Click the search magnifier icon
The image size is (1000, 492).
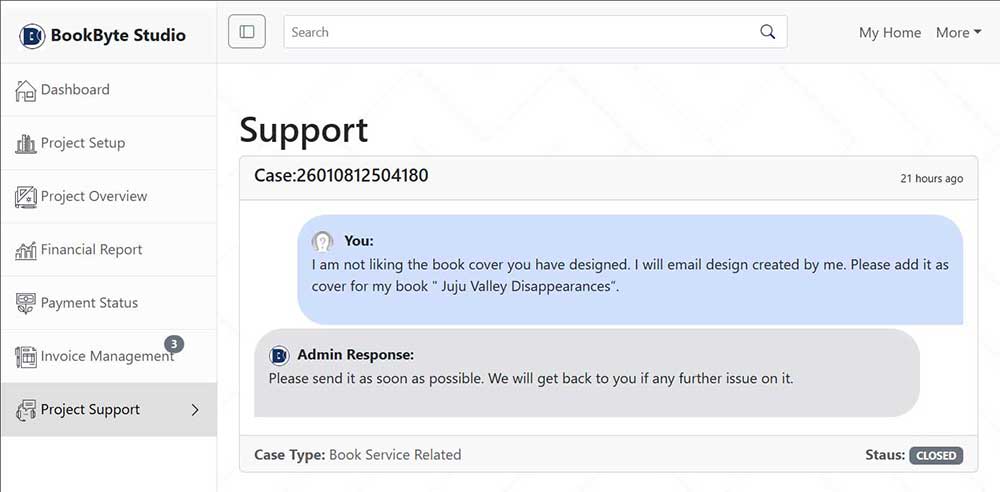tap(767, 32)
